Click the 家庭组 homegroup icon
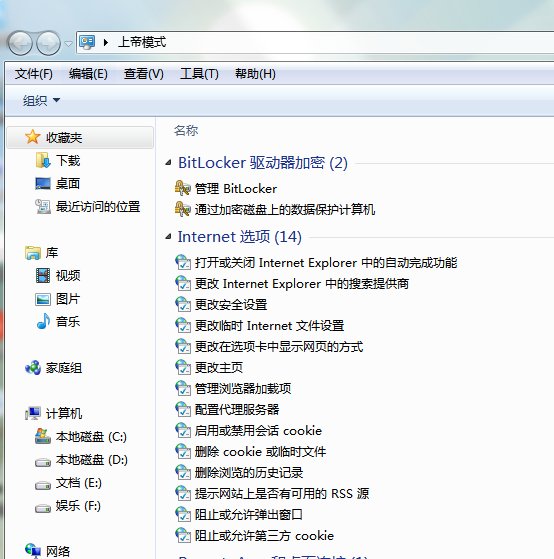 pyautogui.click(x=33, y=368)
